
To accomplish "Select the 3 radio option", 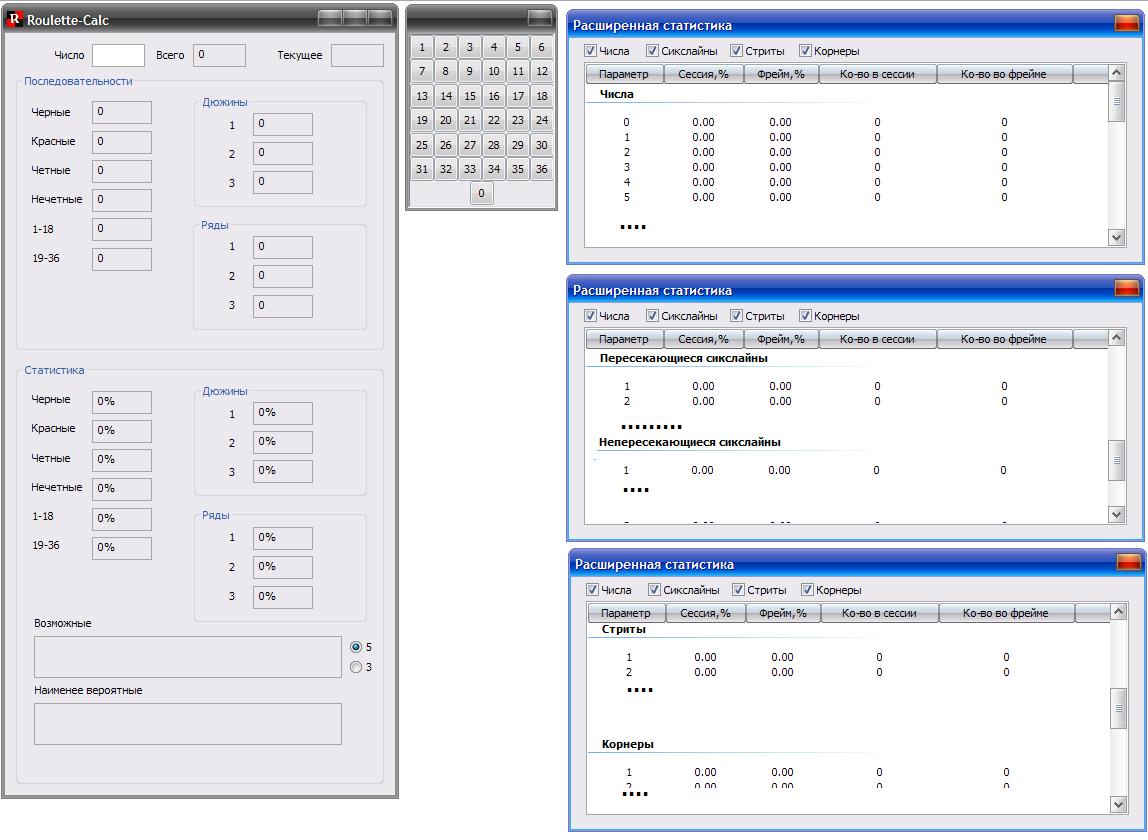I will coord(356,667).
